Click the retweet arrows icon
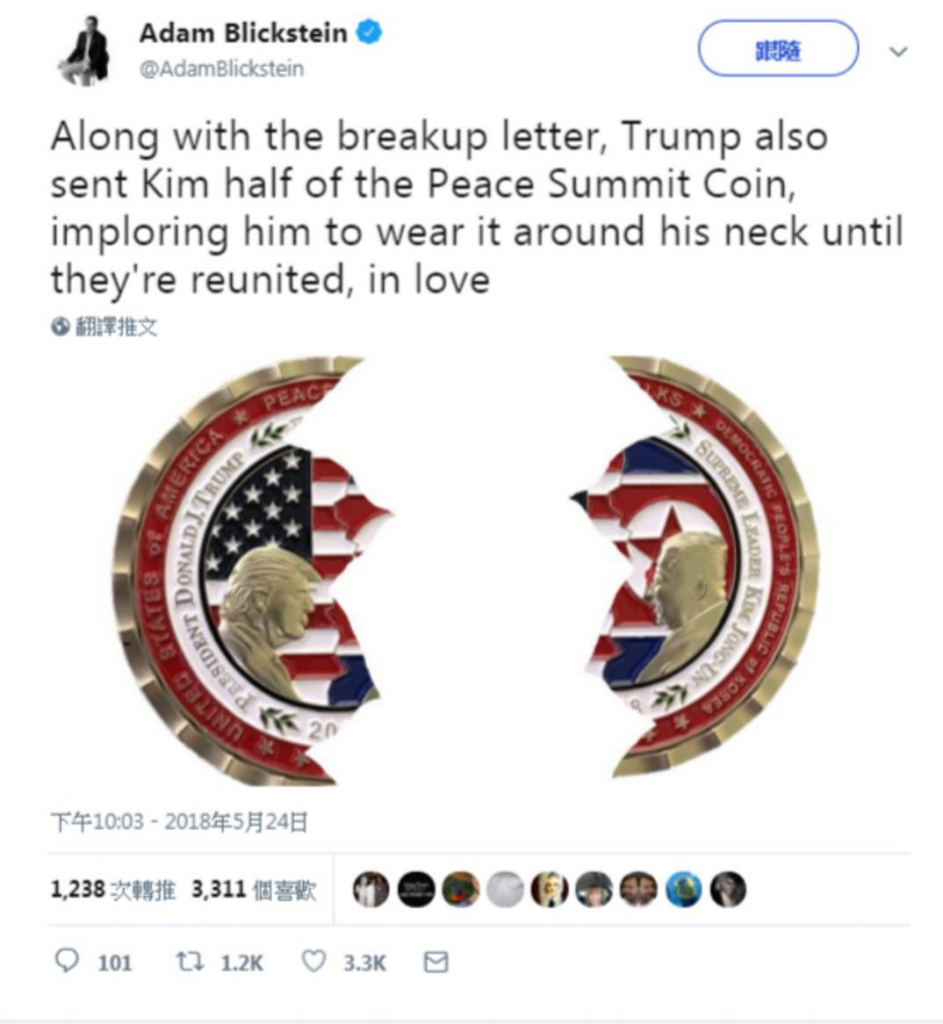 click(x=190, y=961)
